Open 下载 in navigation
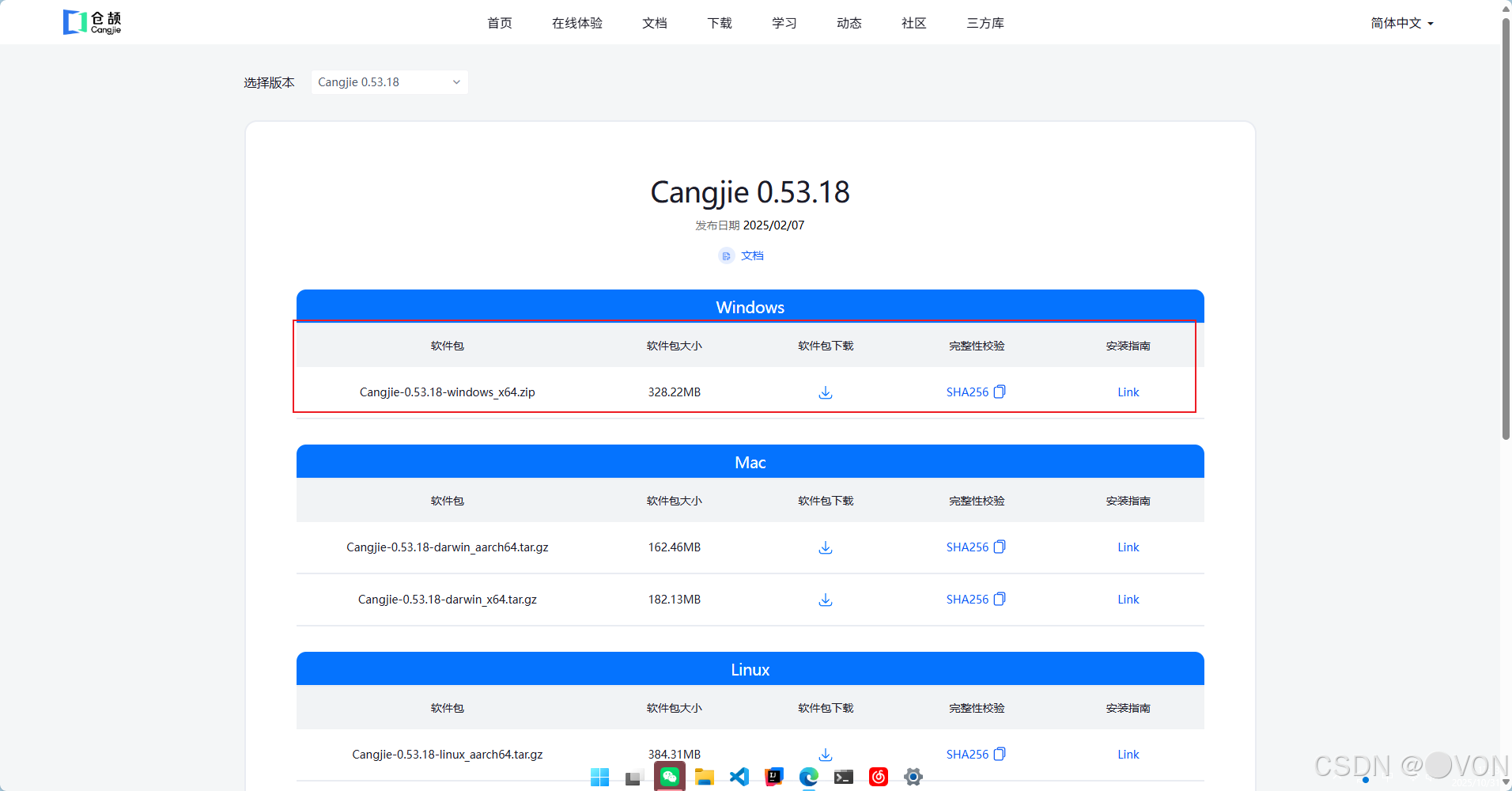 [x=720, y=23]
